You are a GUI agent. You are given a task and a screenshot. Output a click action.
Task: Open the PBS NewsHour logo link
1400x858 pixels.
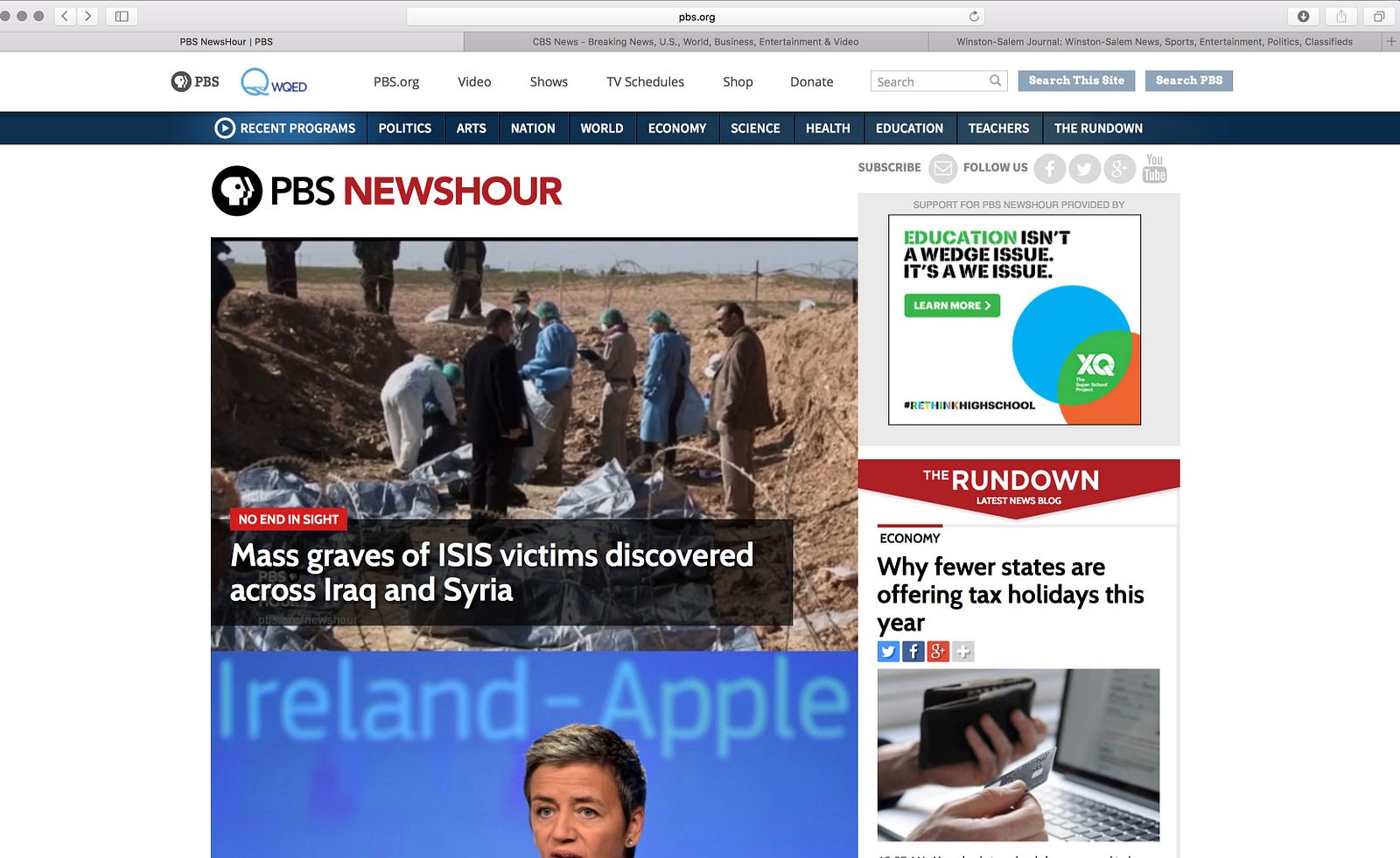click(387, 191)
